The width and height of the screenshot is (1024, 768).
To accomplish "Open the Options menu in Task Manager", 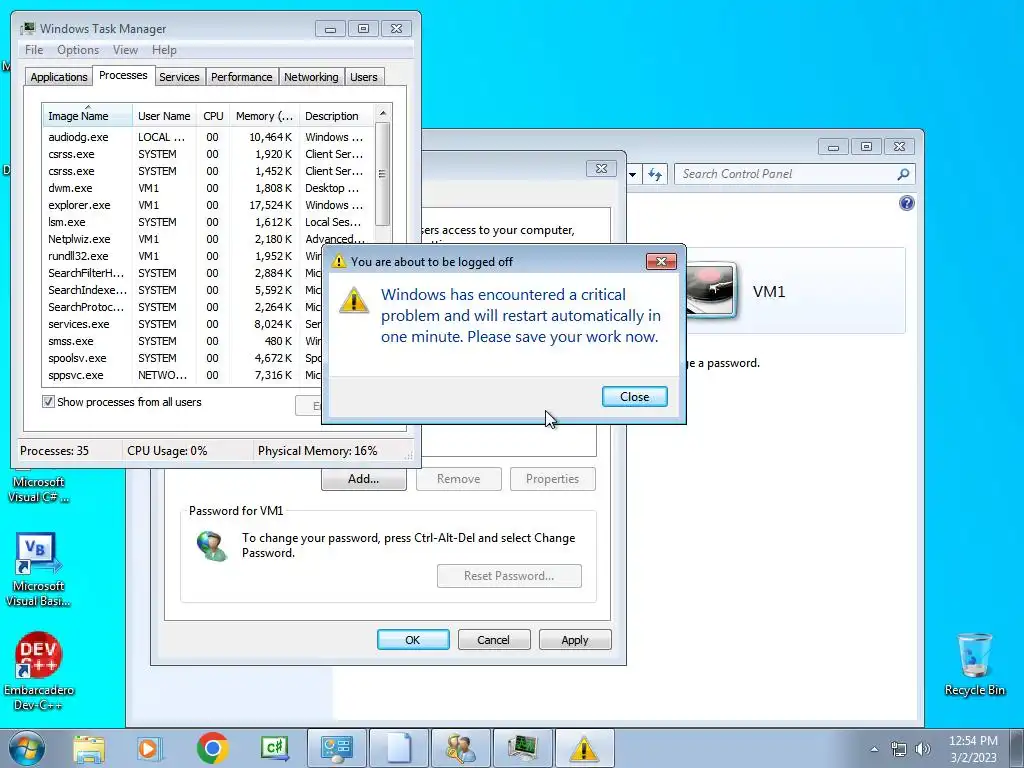I will [x=78, y=50].
